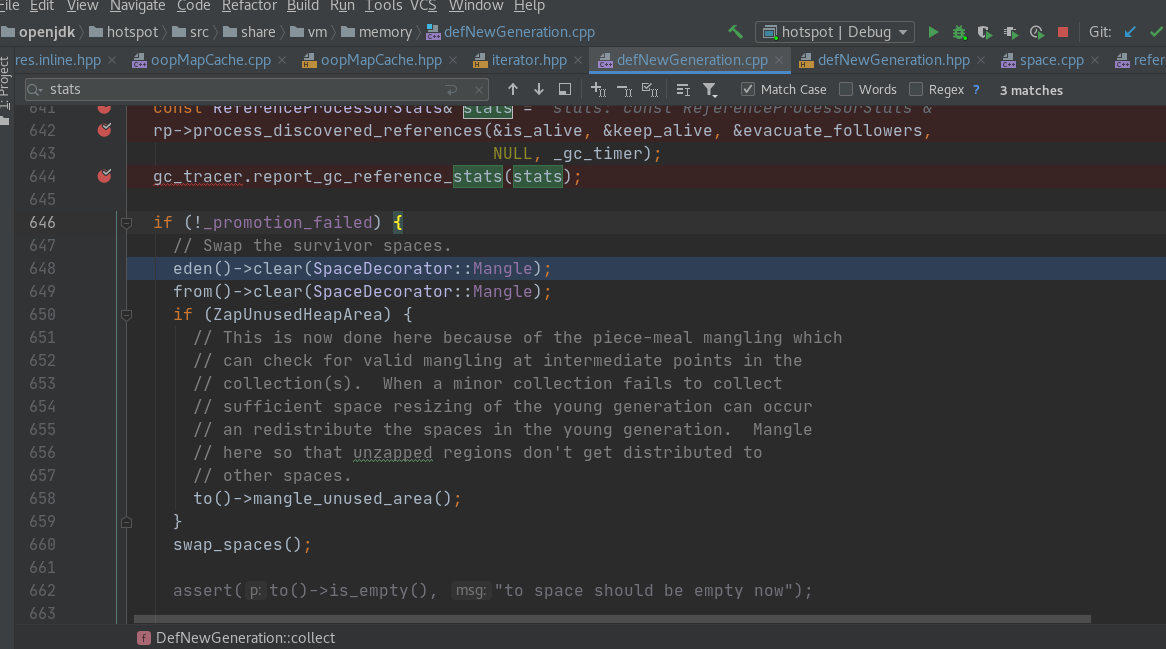Close the defNewGeneration.cpp tab
Image resolution: width=1166 pixels, height=649 pixels.
(x=779, y=60)
